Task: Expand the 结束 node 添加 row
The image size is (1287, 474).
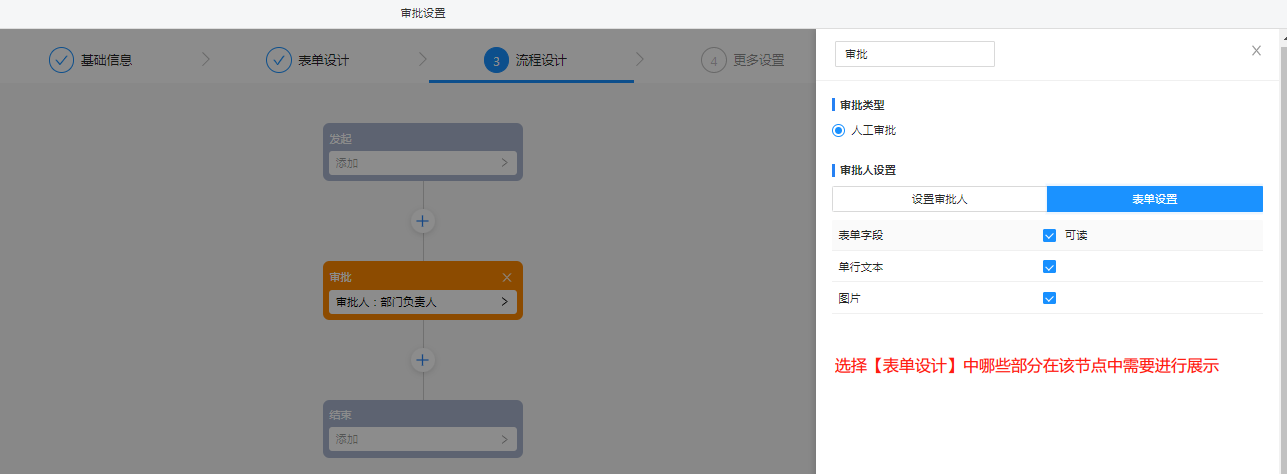Action: [x=422, y=439]
